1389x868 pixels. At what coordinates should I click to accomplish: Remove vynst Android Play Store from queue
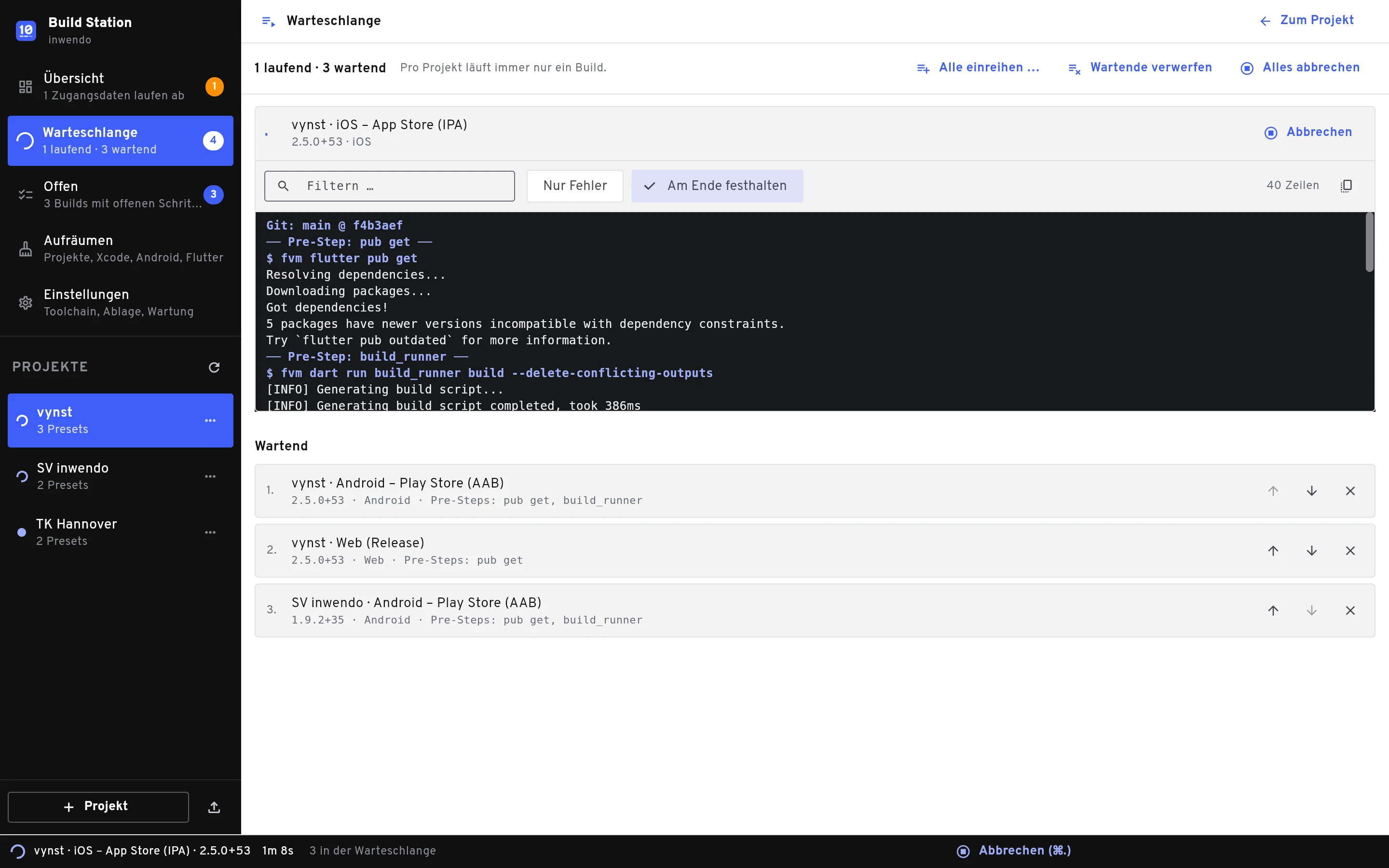(x=1350, y=491)
